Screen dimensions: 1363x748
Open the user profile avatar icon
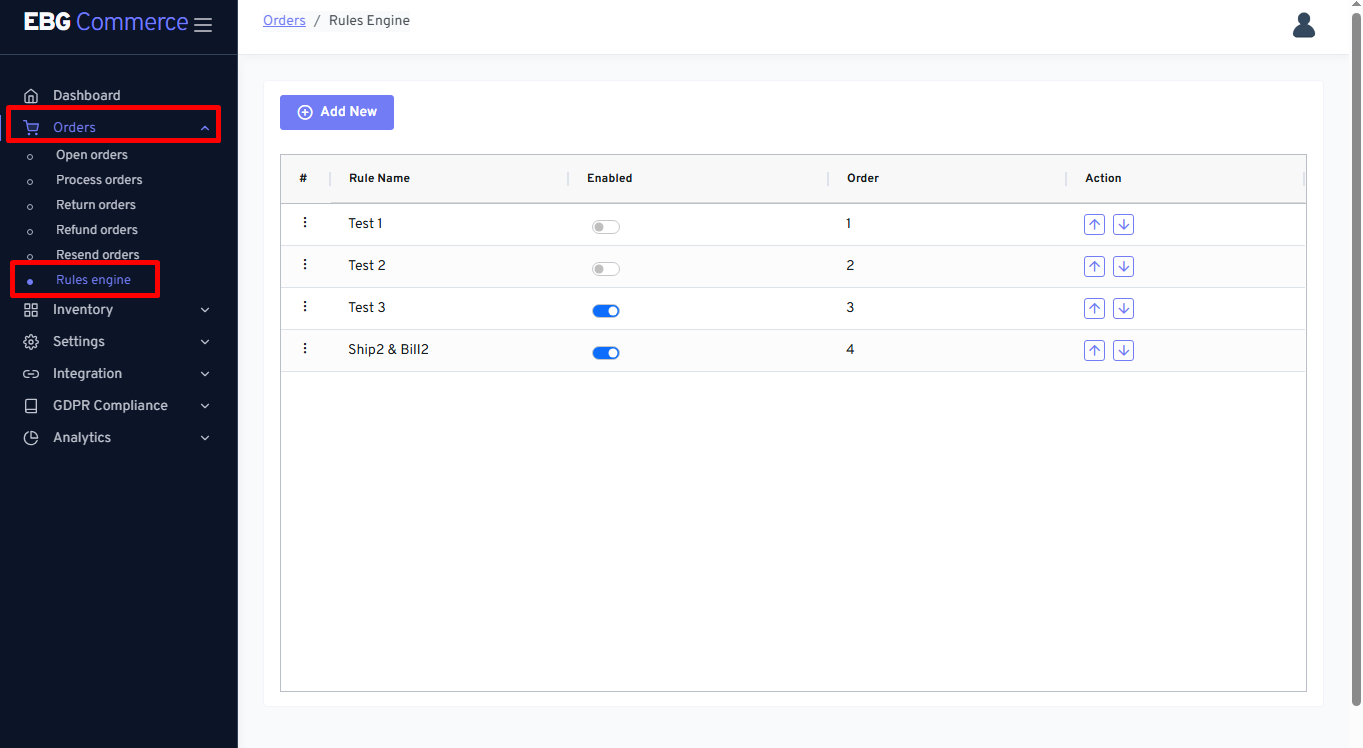1303,25
